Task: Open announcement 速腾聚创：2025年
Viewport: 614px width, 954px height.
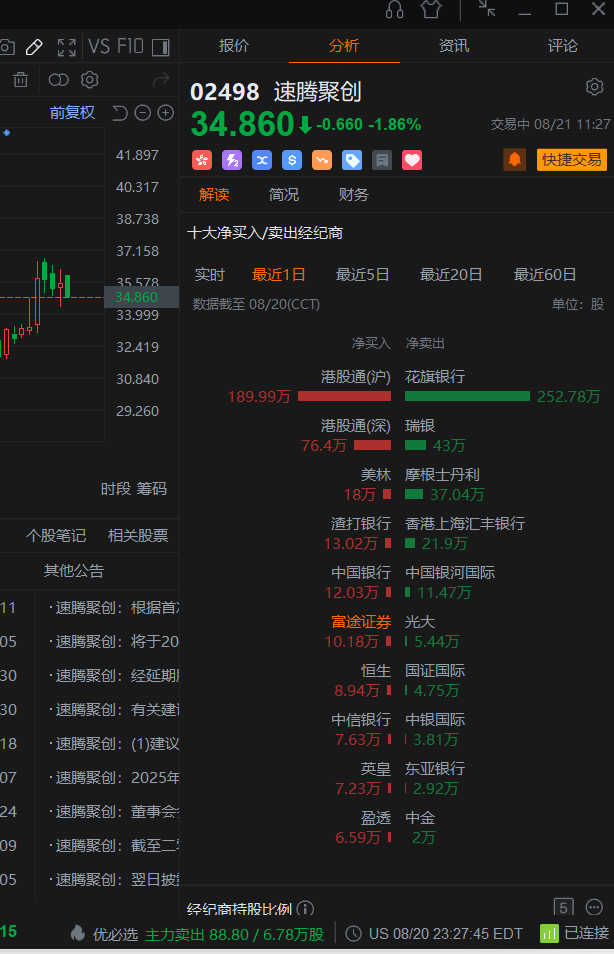Action: 114,778
